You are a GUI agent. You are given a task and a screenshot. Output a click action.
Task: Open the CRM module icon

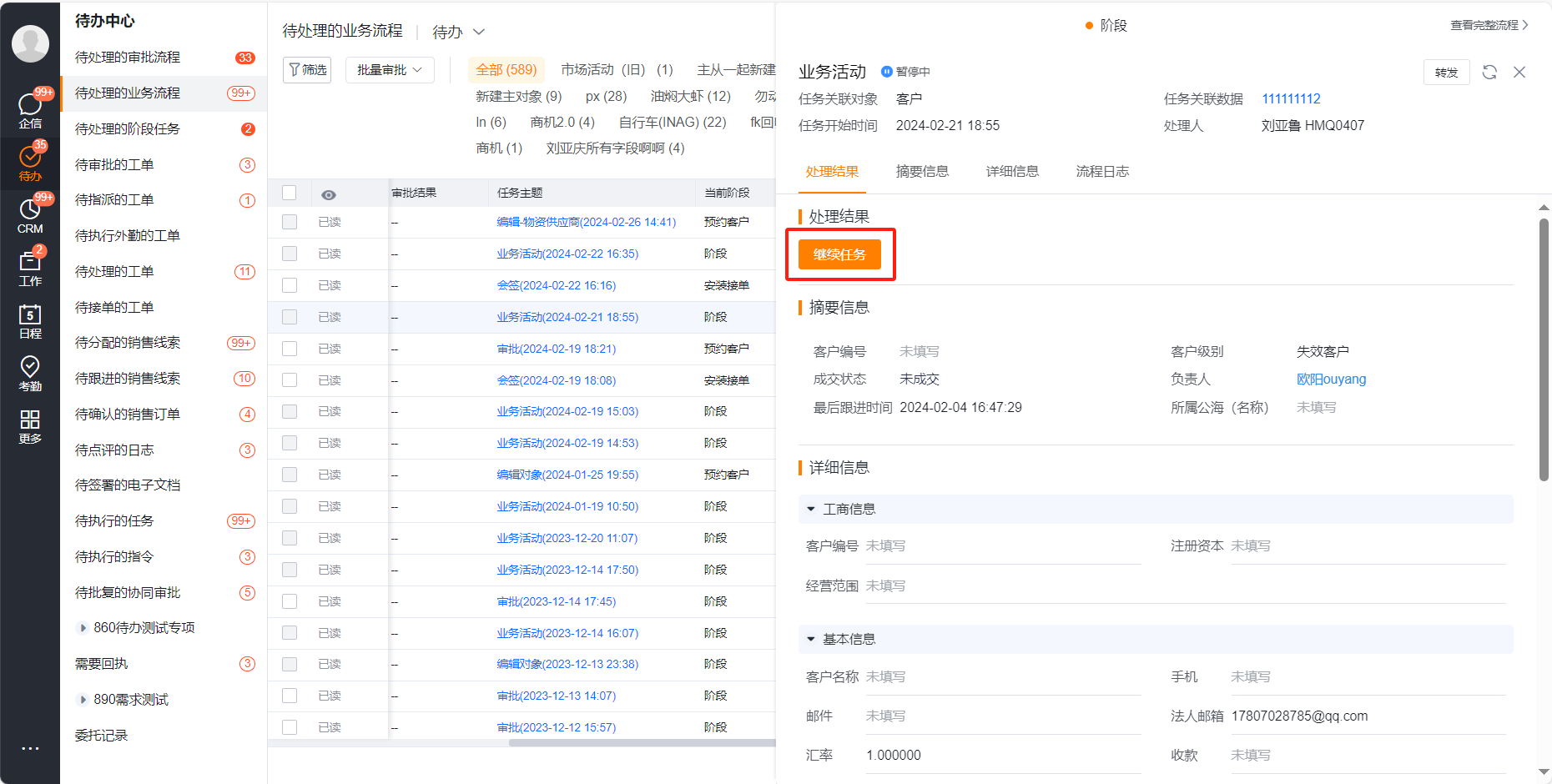coord(30,214)
